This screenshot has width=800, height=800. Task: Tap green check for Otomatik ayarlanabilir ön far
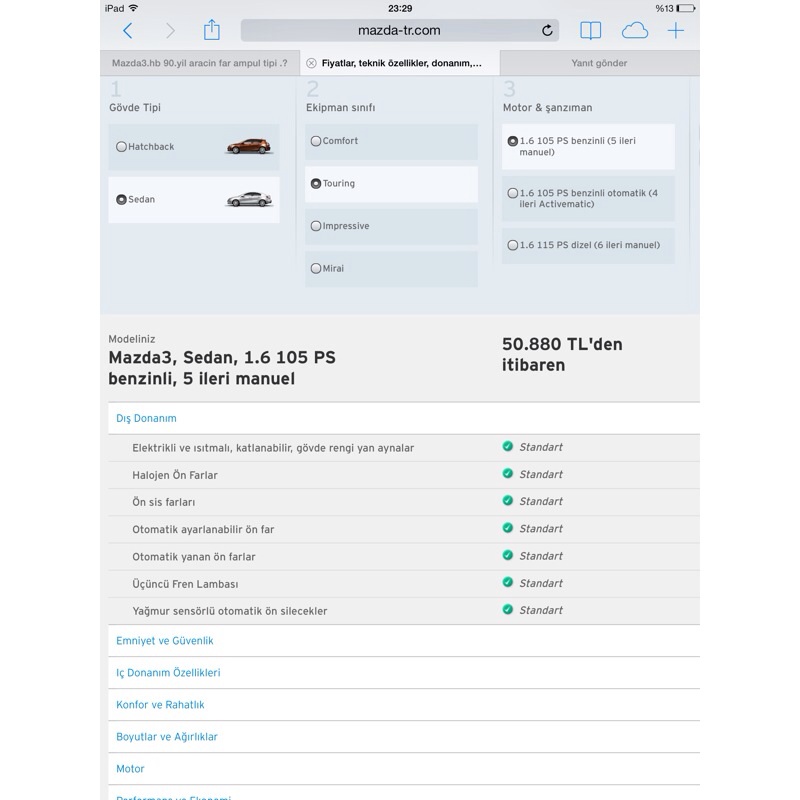[507, 528]
